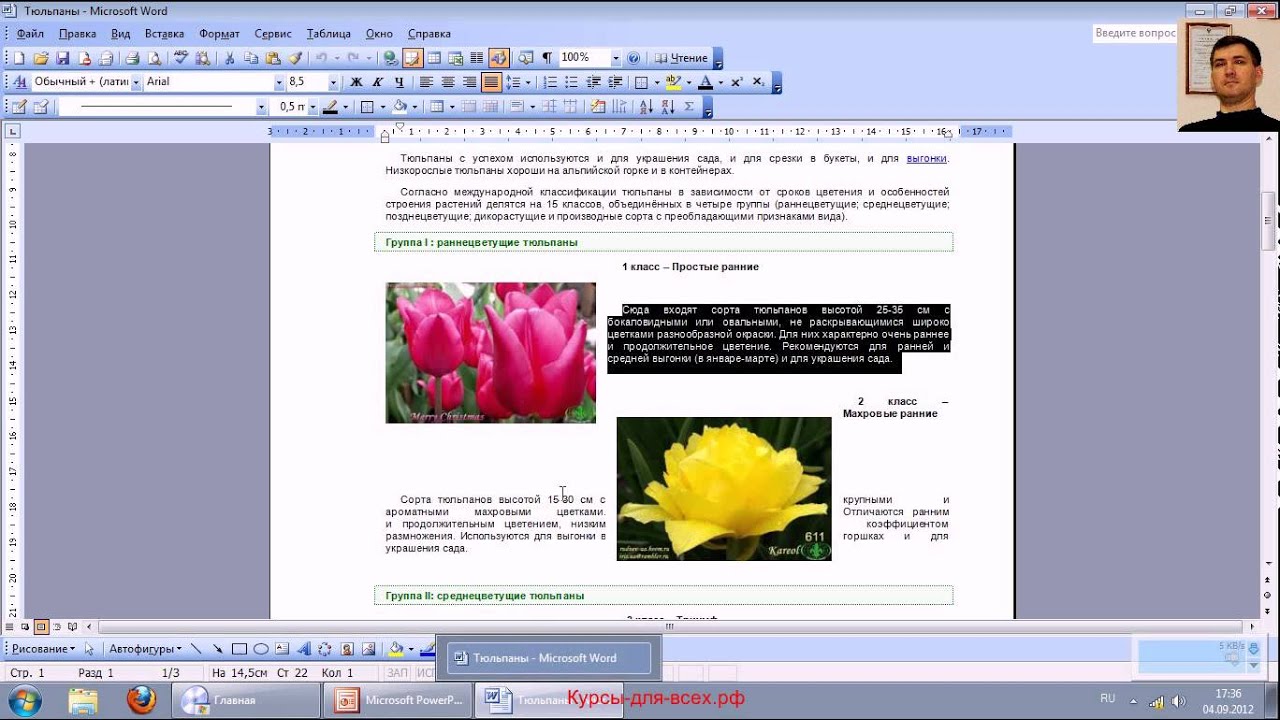
Task: Toggle Center alignment button
Action: click(x=448, y=82)
